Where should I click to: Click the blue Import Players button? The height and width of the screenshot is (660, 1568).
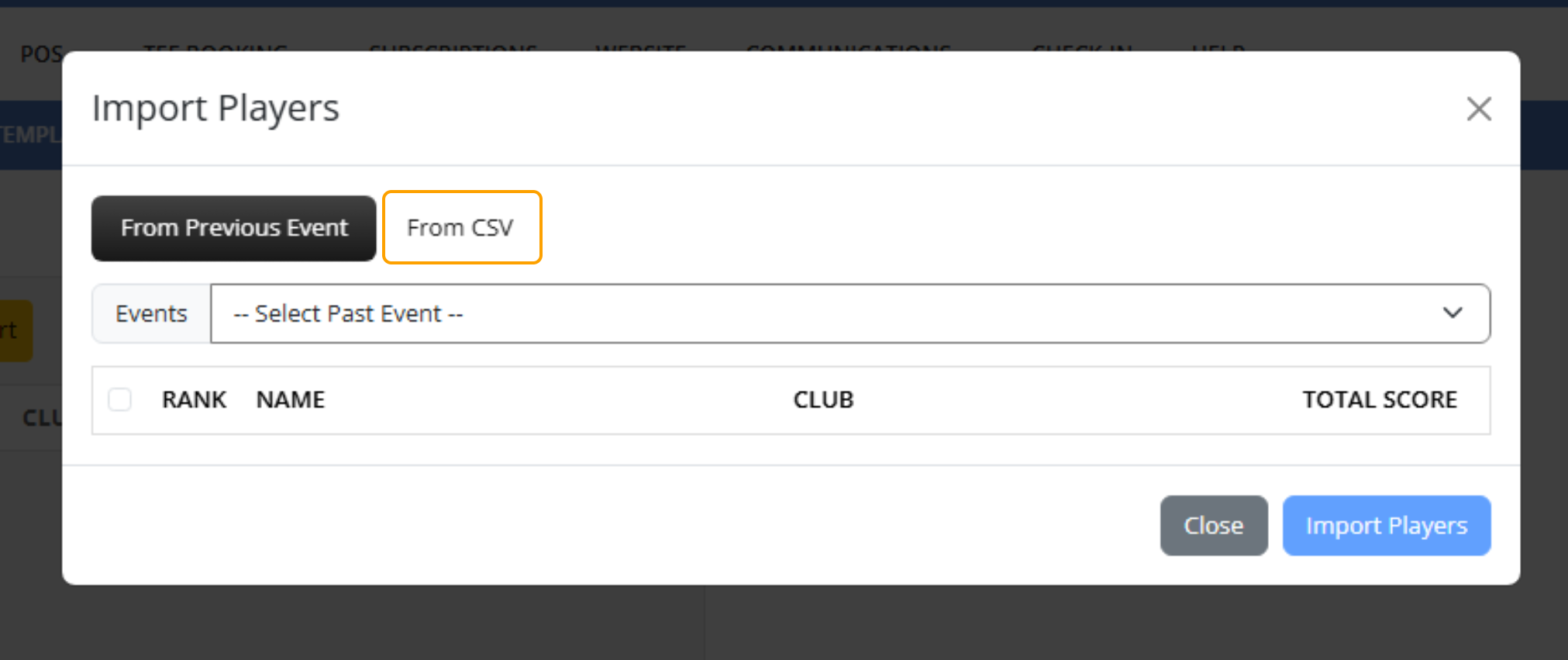(1386, 526)
